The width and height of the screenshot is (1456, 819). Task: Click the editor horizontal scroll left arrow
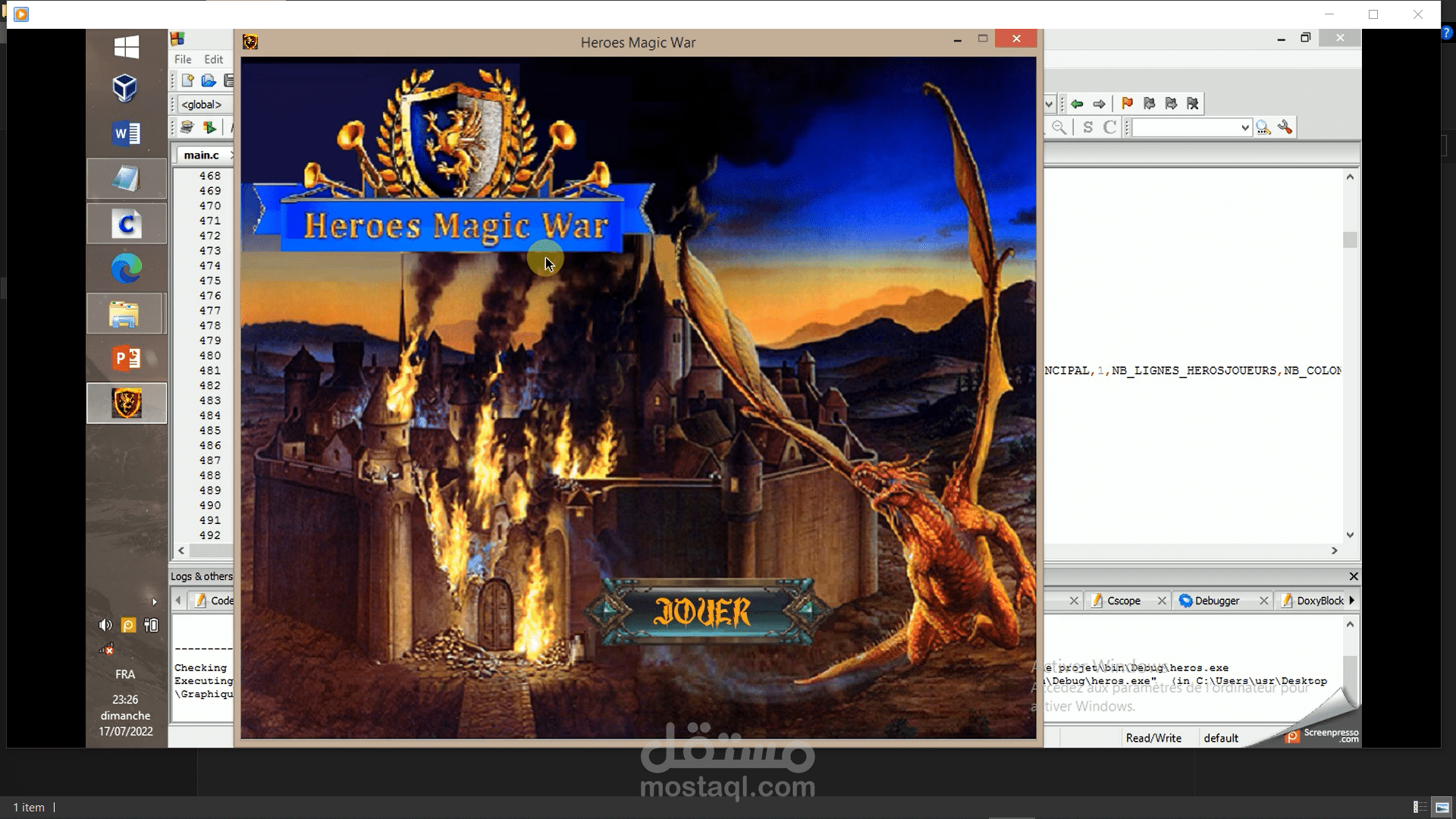click(181, 551)
